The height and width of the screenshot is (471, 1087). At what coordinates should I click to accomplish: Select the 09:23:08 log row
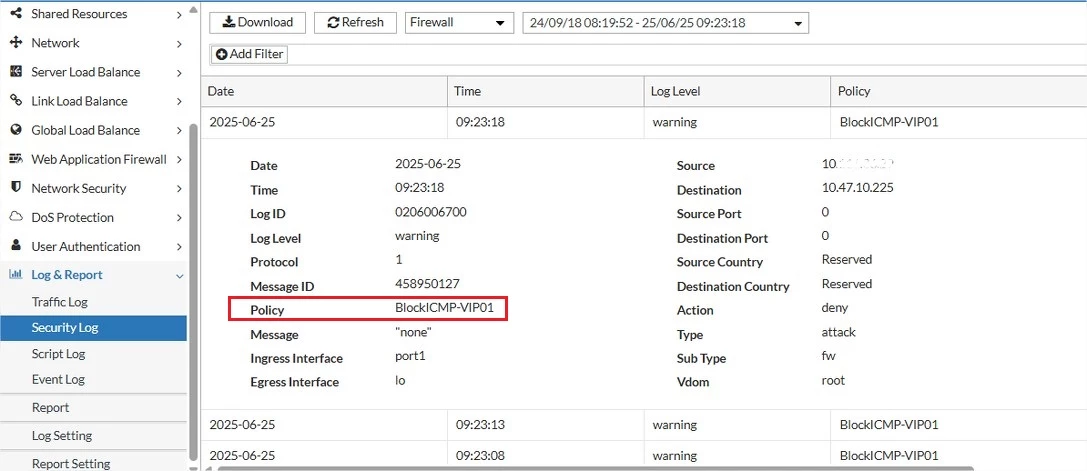click(644, 456)
